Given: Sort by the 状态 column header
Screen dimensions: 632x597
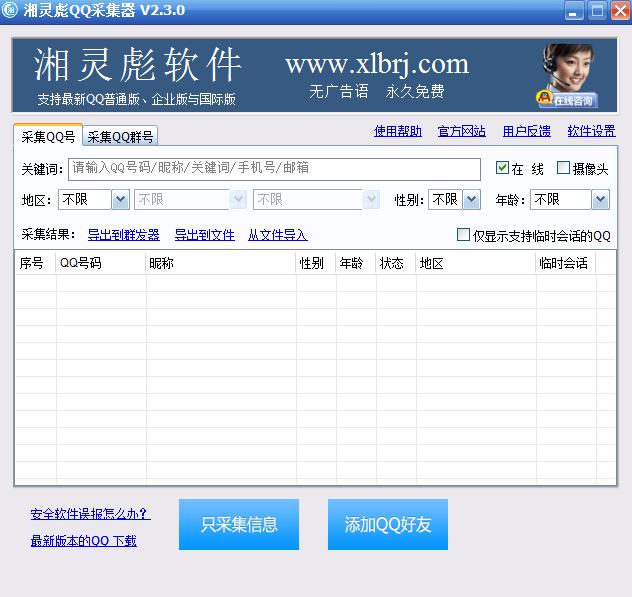Looking at the screenshot, I should pos(395,263).
